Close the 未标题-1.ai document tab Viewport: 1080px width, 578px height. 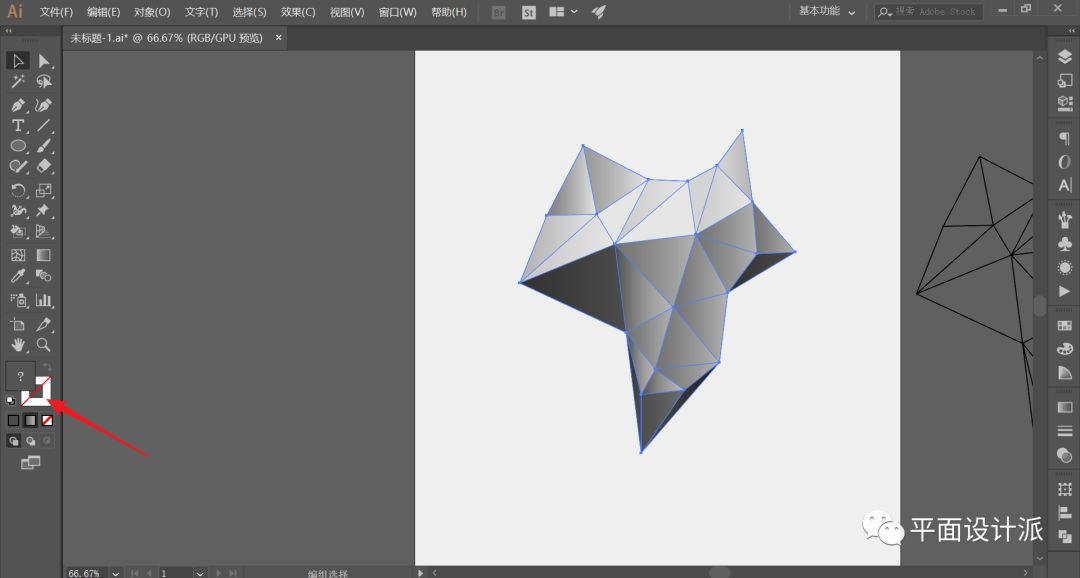[x=279, y=38]
